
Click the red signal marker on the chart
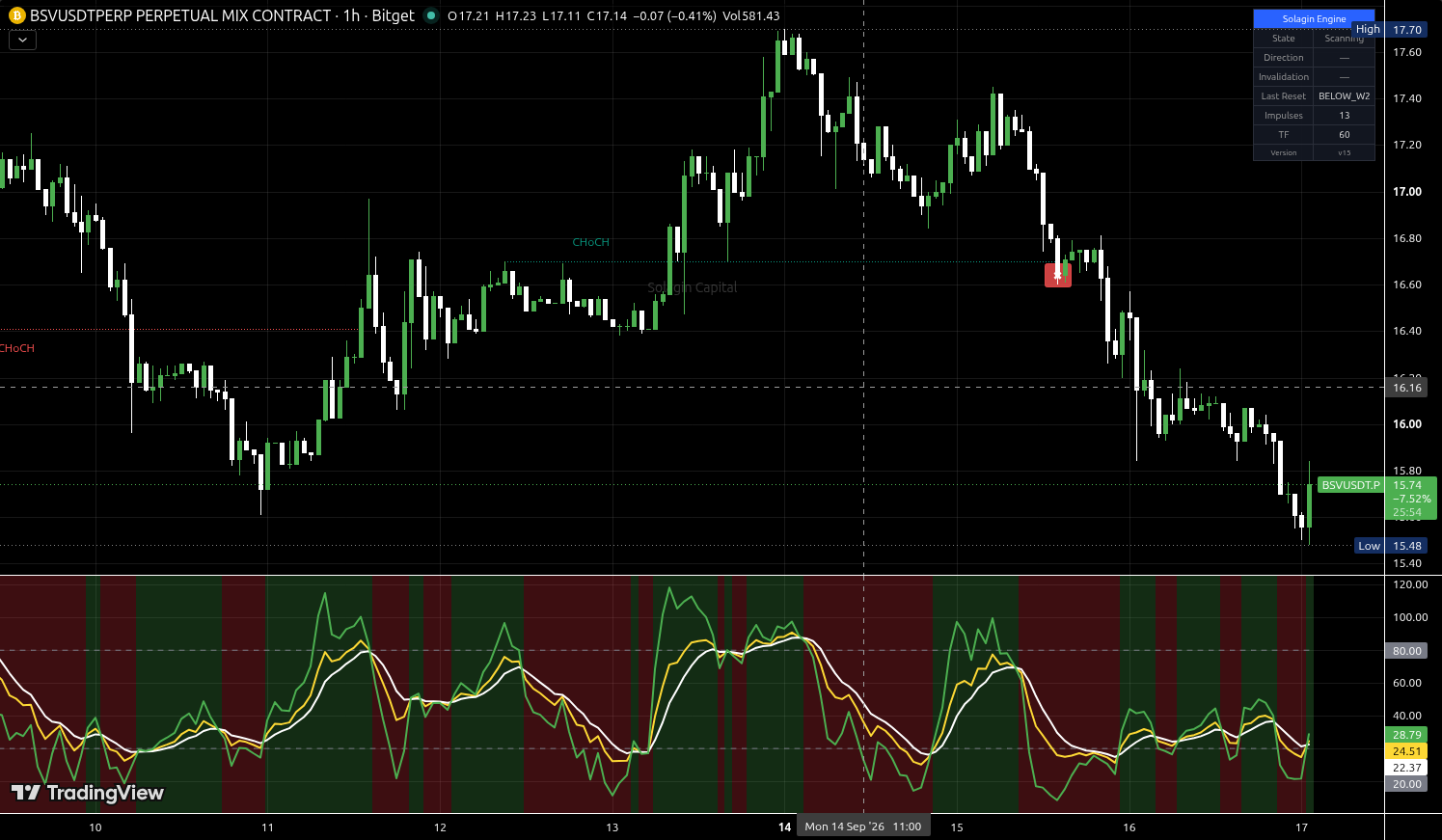pos(1058,276)
